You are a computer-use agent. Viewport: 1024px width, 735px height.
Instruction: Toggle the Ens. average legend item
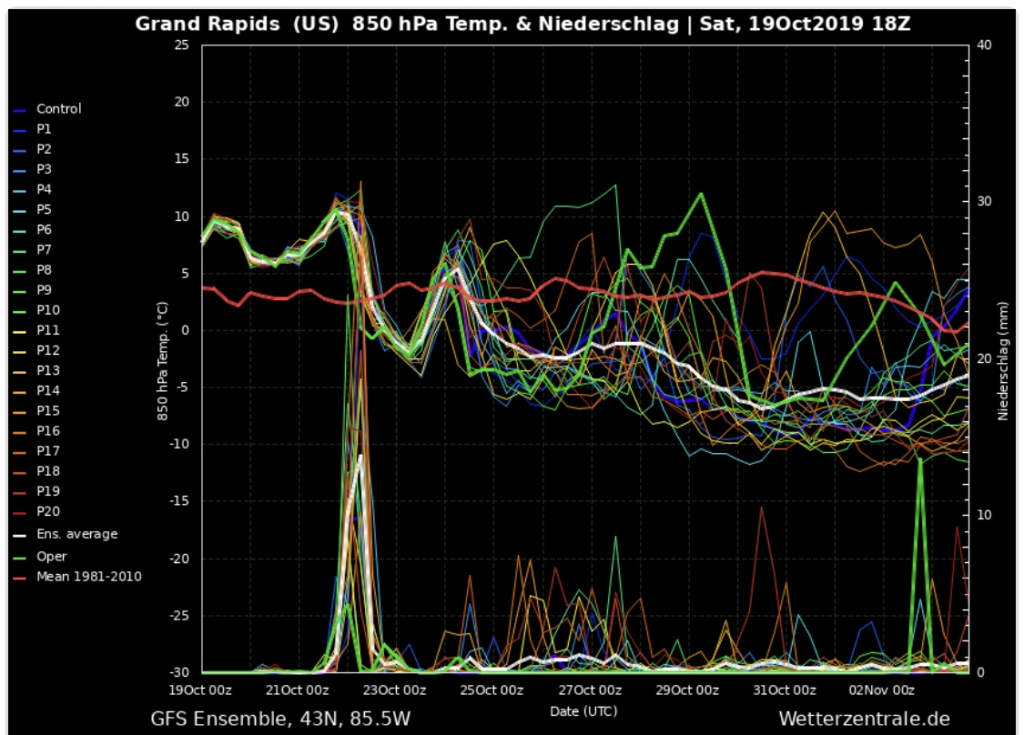76,534
